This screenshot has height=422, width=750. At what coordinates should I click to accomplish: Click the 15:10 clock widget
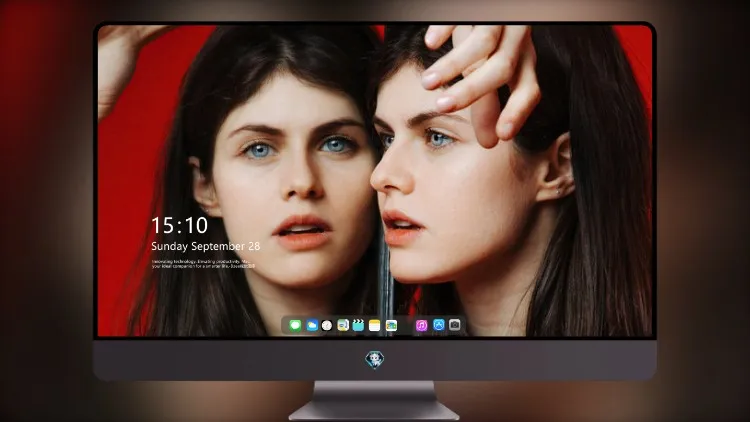[x=179, y=225]
